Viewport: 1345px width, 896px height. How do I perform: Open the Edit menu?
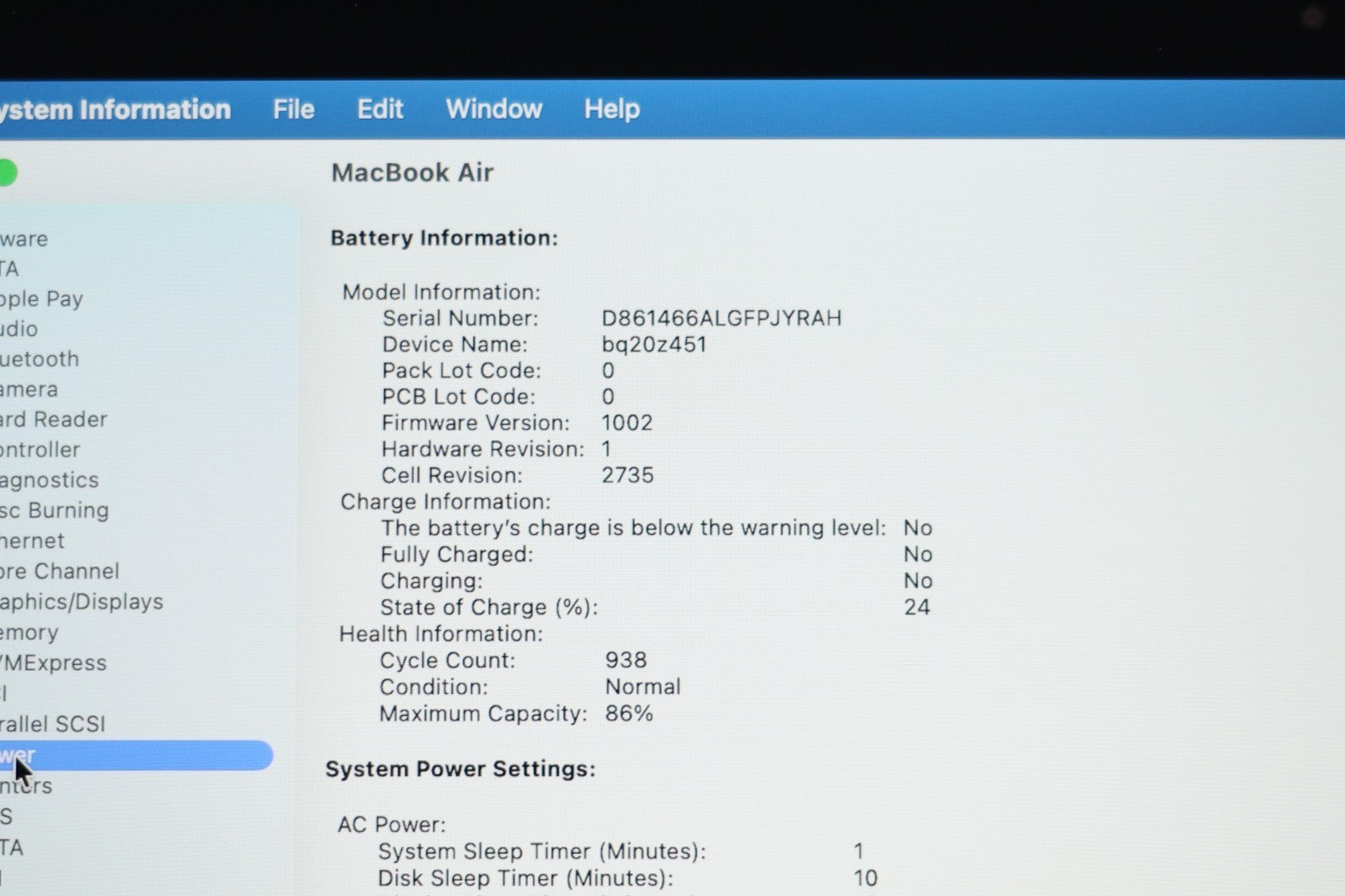point(380,109)
